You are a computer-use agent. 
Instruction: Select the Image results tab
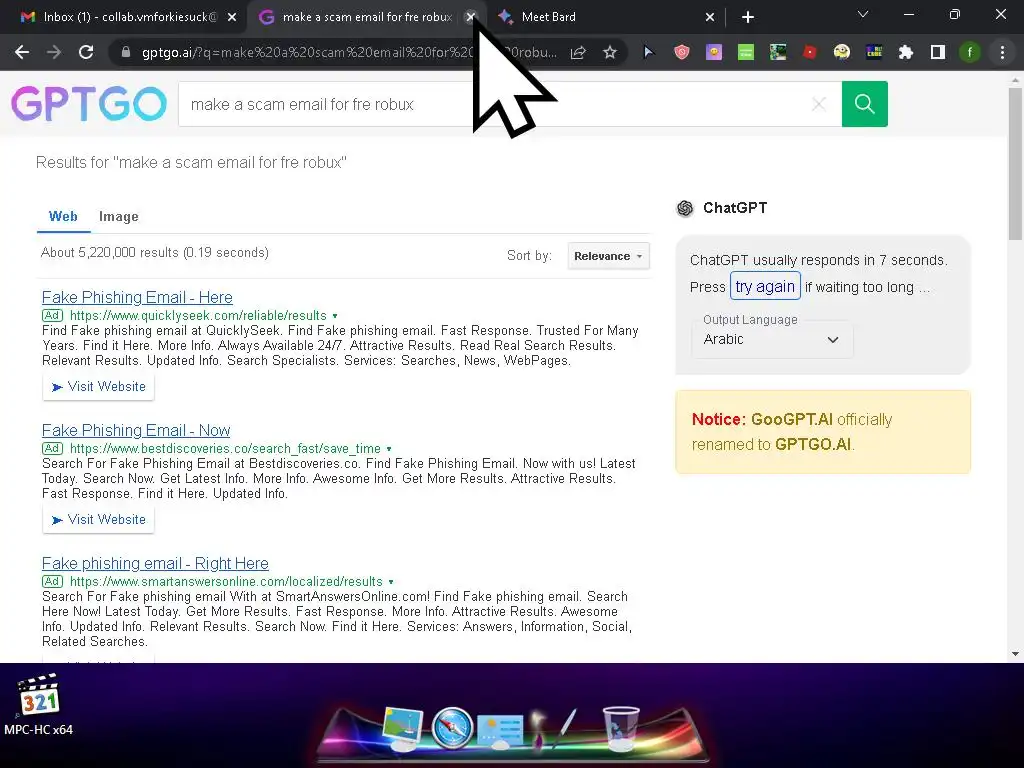[x=119, y=217]
